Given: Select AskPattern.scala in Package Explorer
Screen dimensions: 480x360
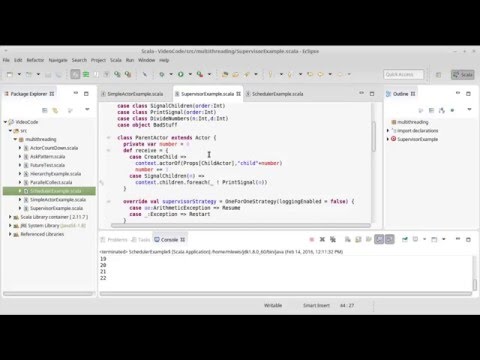Looking at the screenshot, I should click(48, 156).
